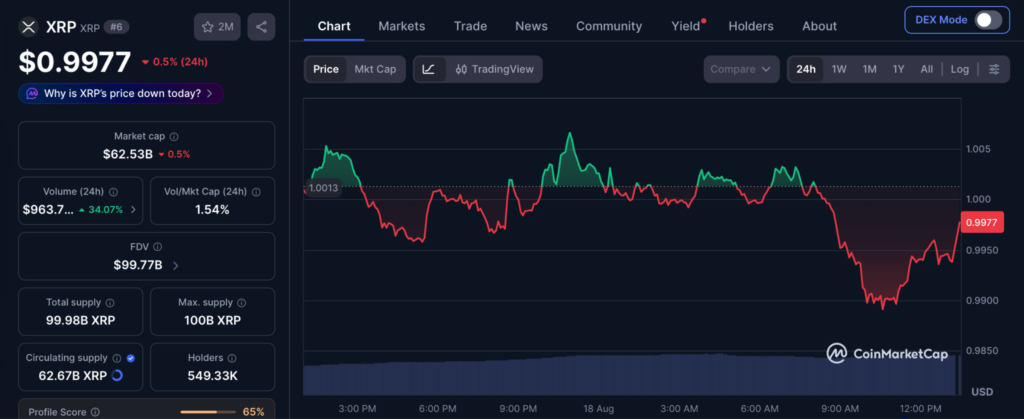Open the line chart view icon
The height and width of the screenshot is (419, 1024).
[429, 69]
